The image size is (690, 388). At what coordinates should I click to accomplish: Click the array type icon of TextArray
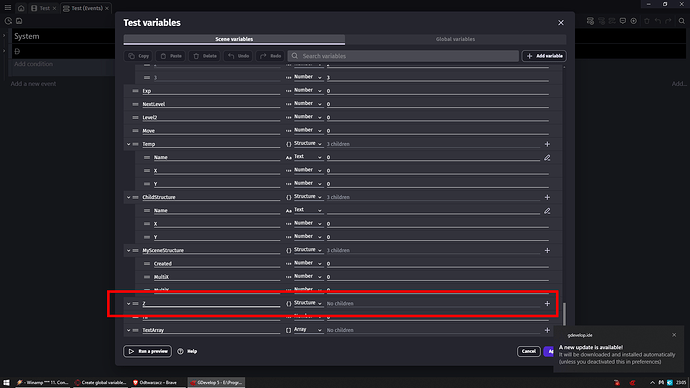point(289,330)
